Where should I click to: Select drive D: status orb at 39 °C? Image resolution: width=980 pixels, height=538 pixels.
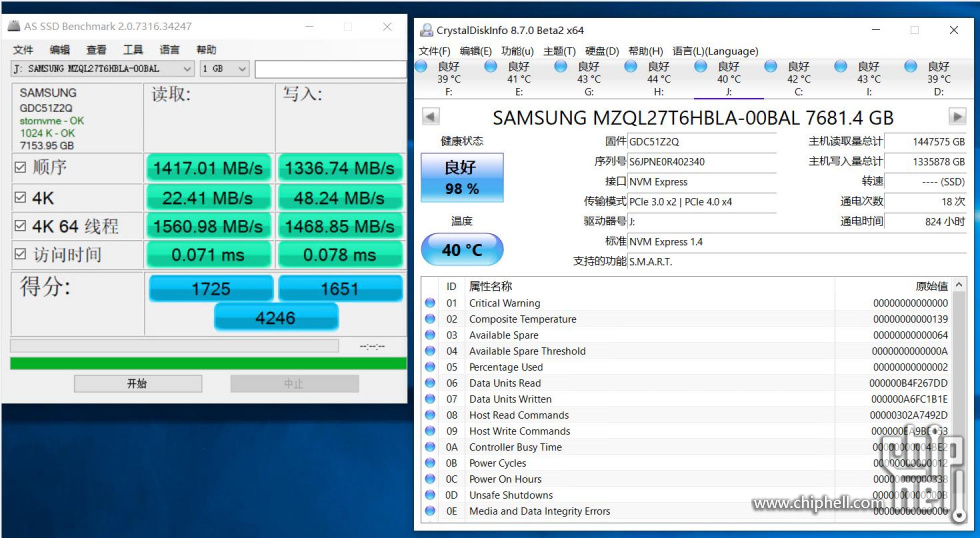click(x=911, y=66)
